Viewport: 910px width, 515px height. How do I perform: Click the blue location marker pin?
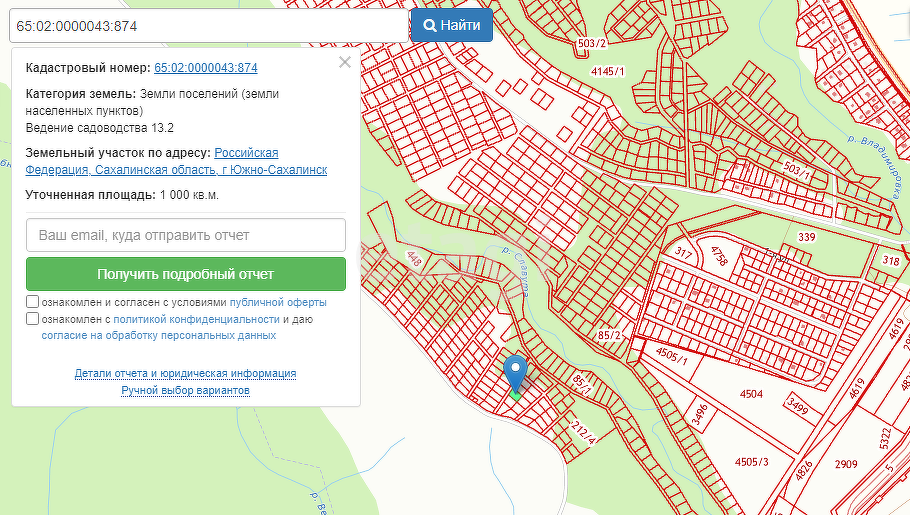tap(515, 373)
